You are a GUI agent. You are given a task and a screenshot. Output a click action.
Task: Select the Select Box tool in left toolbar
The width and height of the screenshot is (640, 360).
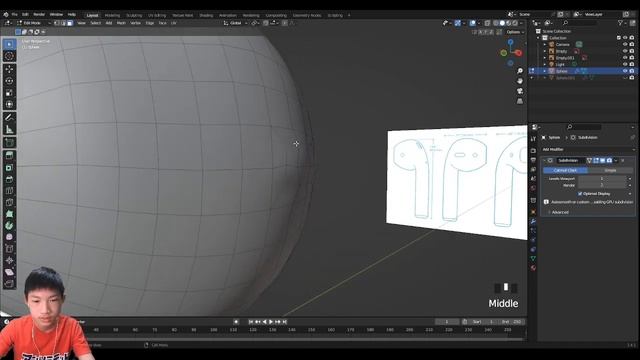pyautogui.click(x=9, y=44)
